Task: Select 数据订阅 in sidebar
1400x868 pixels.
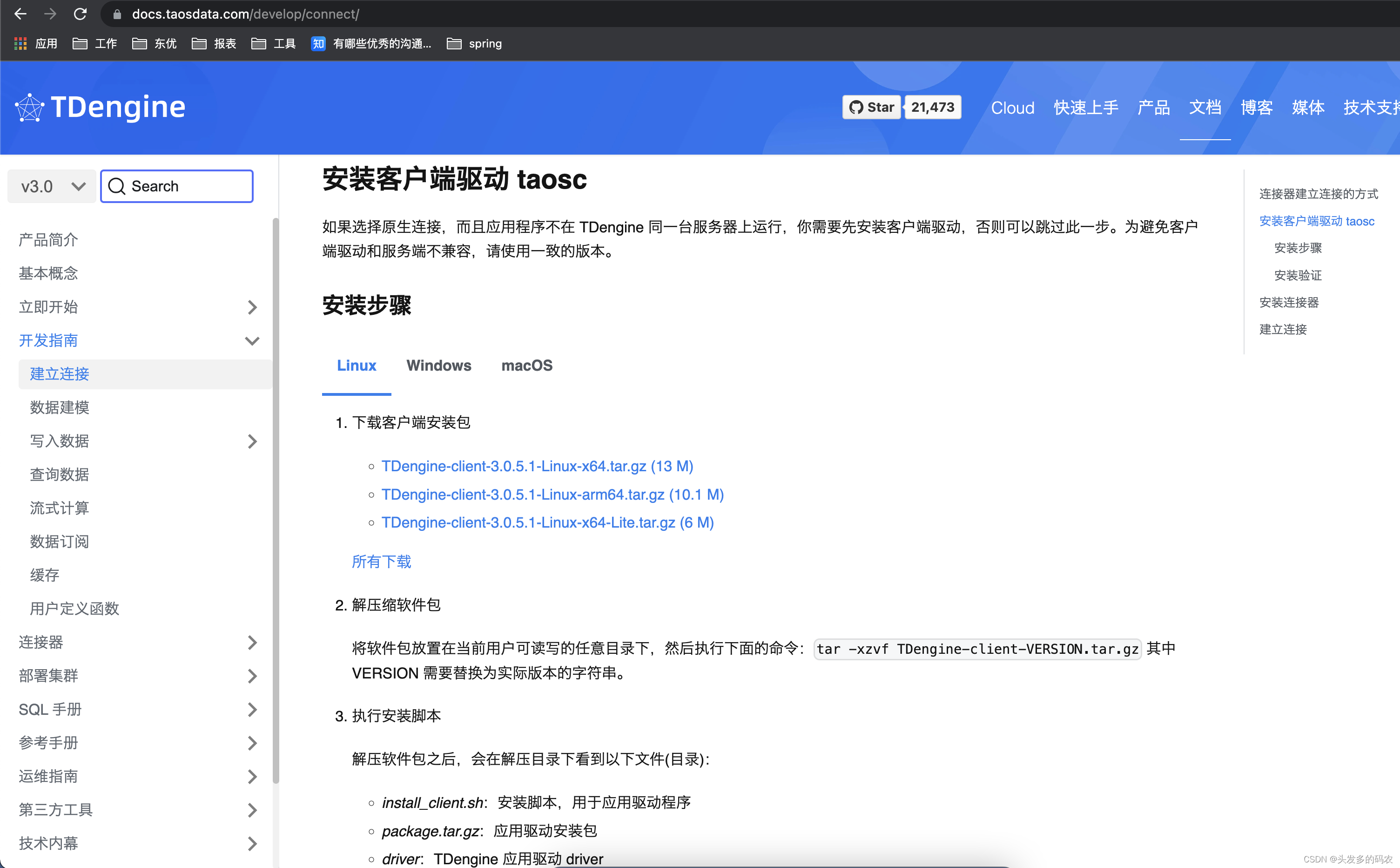Action: [60, 542]
